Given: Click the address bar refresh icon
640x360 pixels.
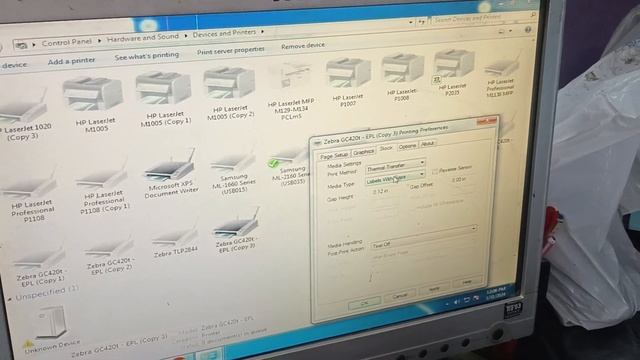Looking at the screenshot, I should point(422,21).
